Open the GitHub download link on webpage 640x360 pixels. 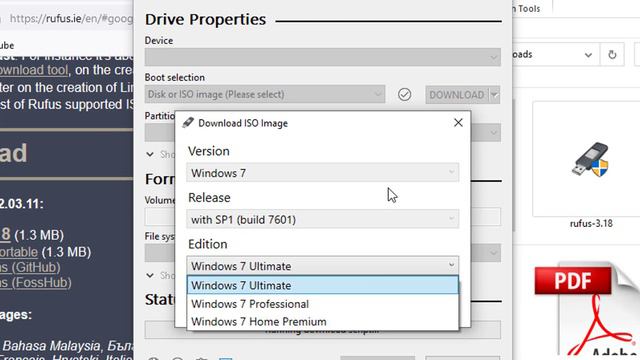(x=30, y=267)
